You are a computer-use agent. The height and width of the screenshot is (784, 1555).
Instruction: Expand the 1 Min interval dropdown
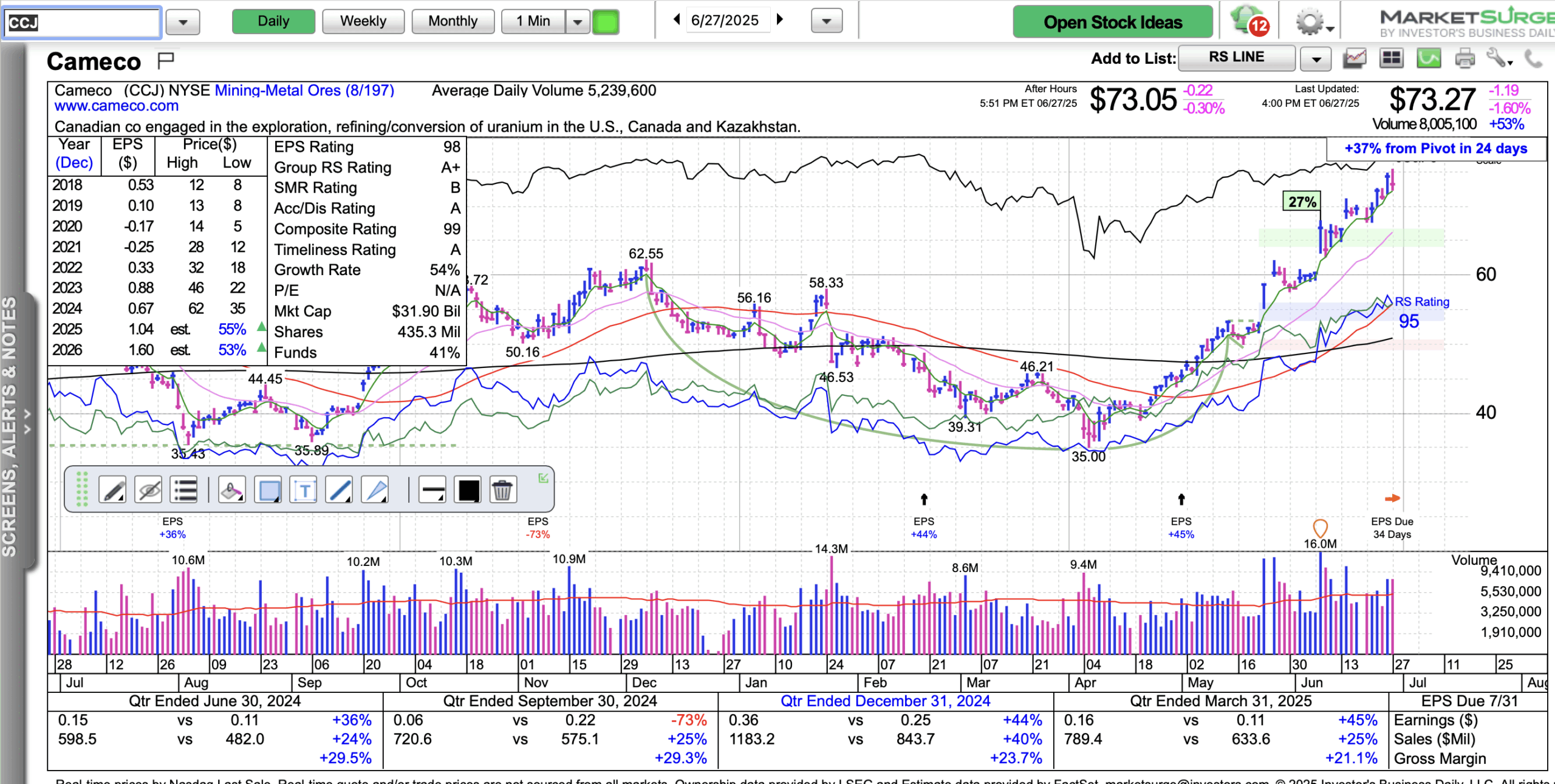(x=577, y=22)
